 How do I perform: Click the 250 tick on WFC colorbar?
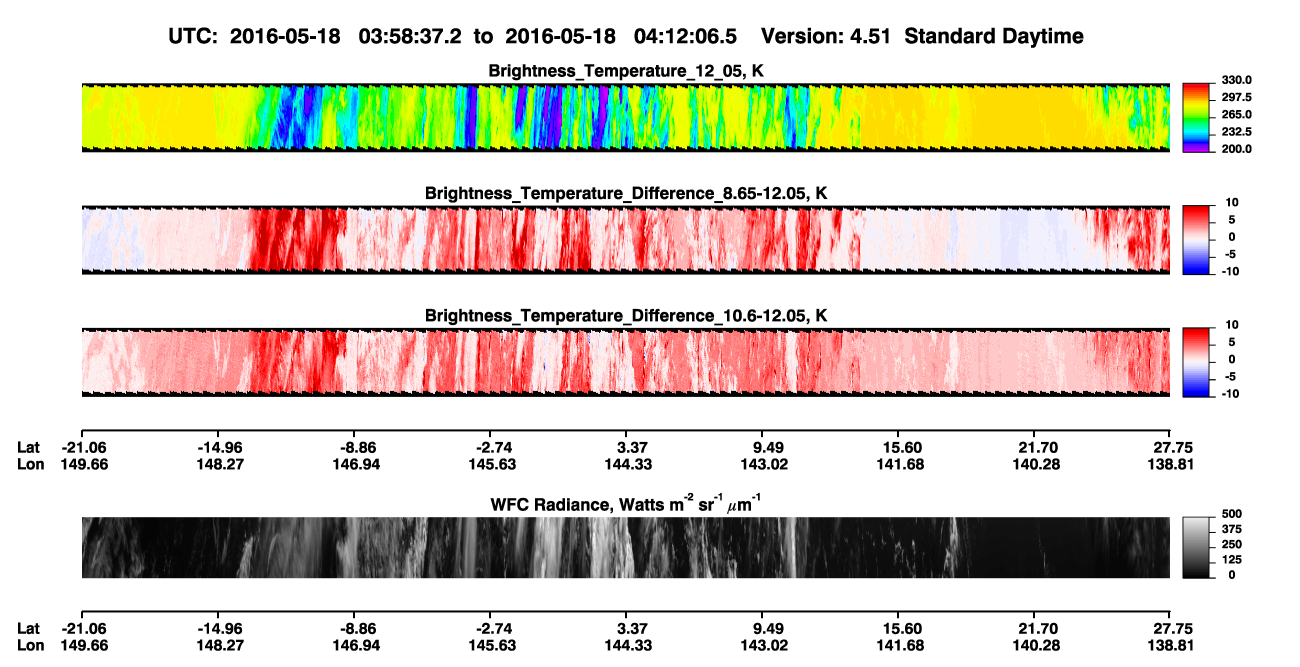(1231, 544)
